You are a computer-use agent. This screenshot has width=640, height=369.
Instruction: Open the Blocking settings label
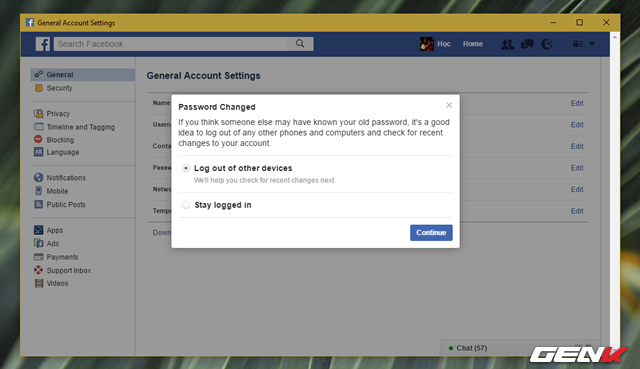[x=60, y=140]
